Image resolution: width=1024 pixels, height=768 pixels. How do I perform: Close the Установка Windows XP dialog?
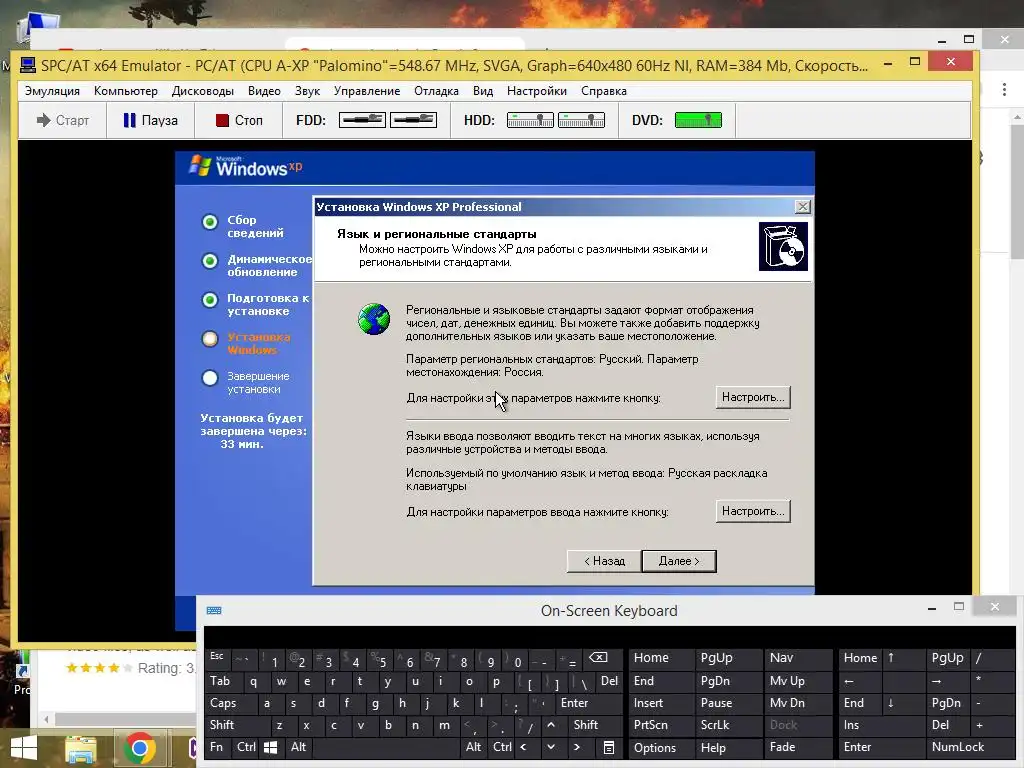point(803,207)
